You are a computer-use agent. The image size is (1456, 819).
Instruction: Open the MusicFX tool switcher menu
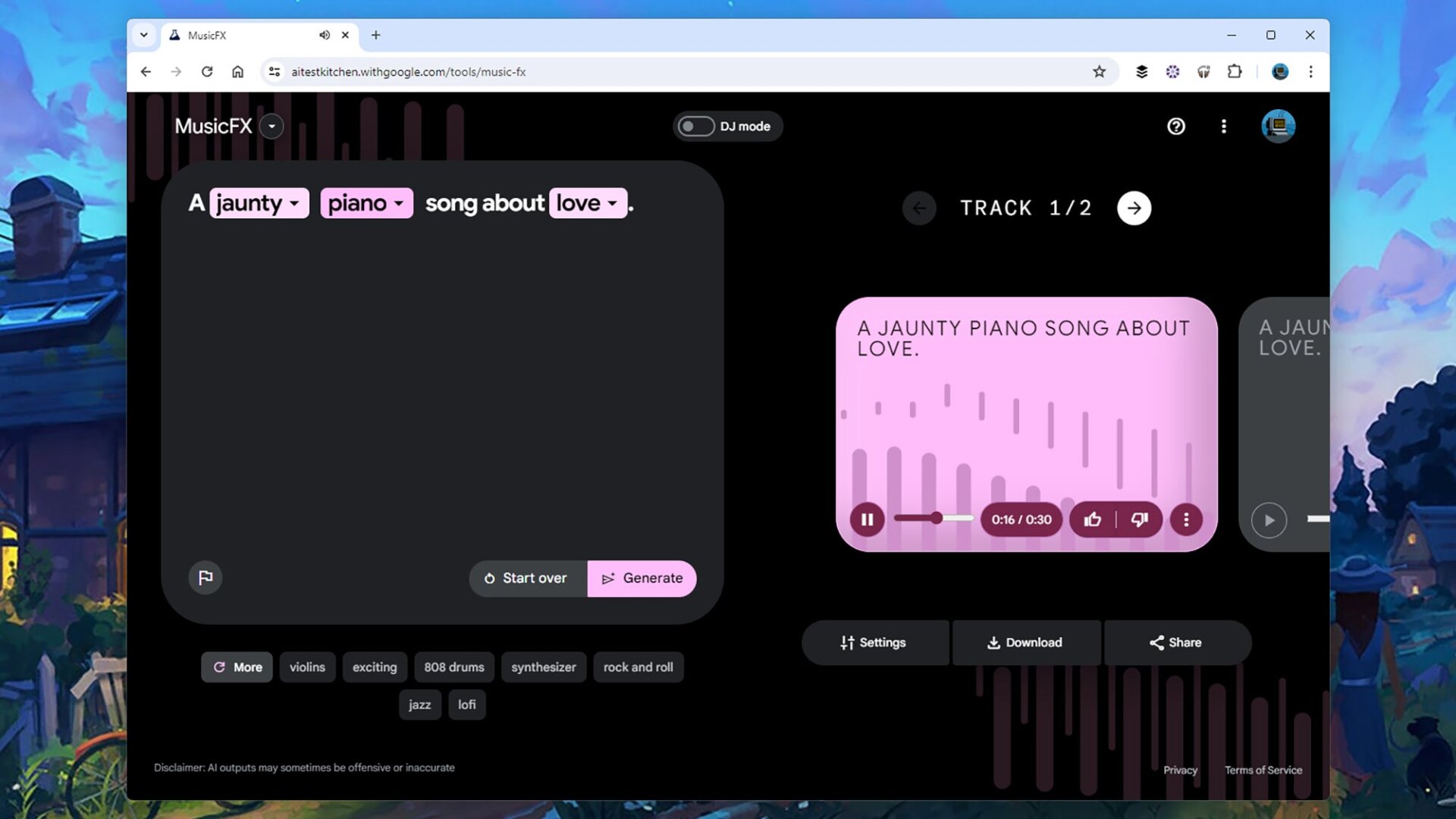point(271,126)
